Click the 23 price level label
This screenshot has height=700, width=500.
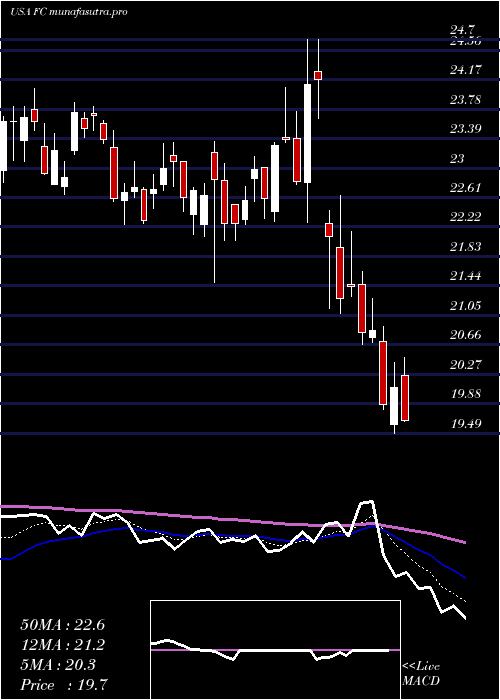coord(458,158)
